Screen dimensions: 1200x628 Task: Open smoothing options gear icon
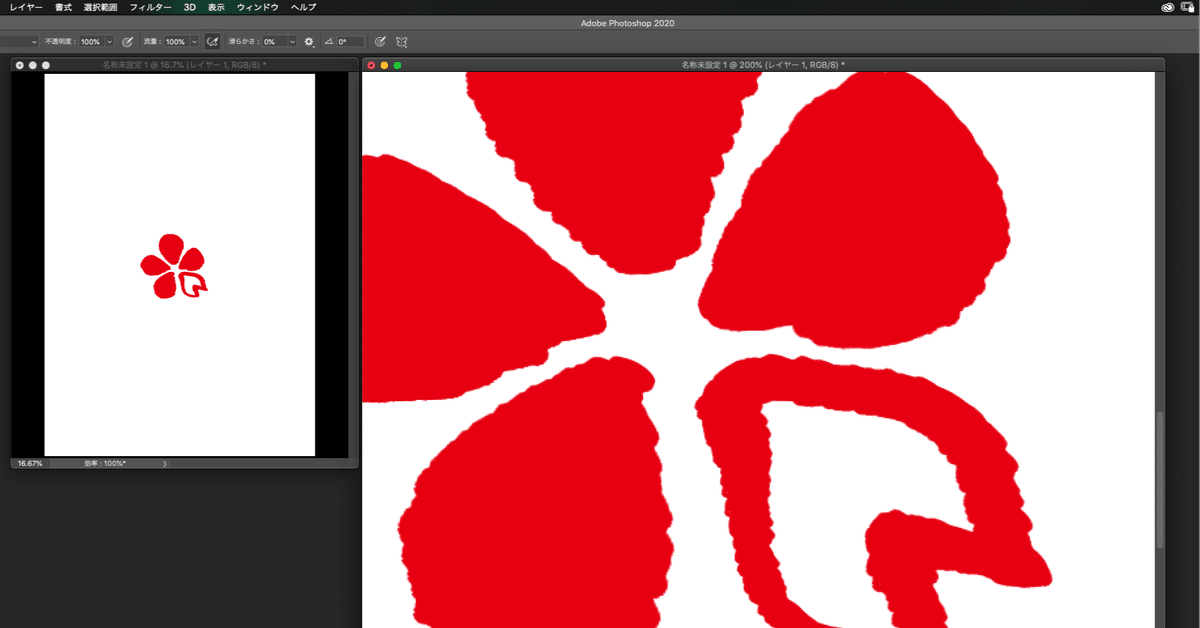tap(309, 42)
